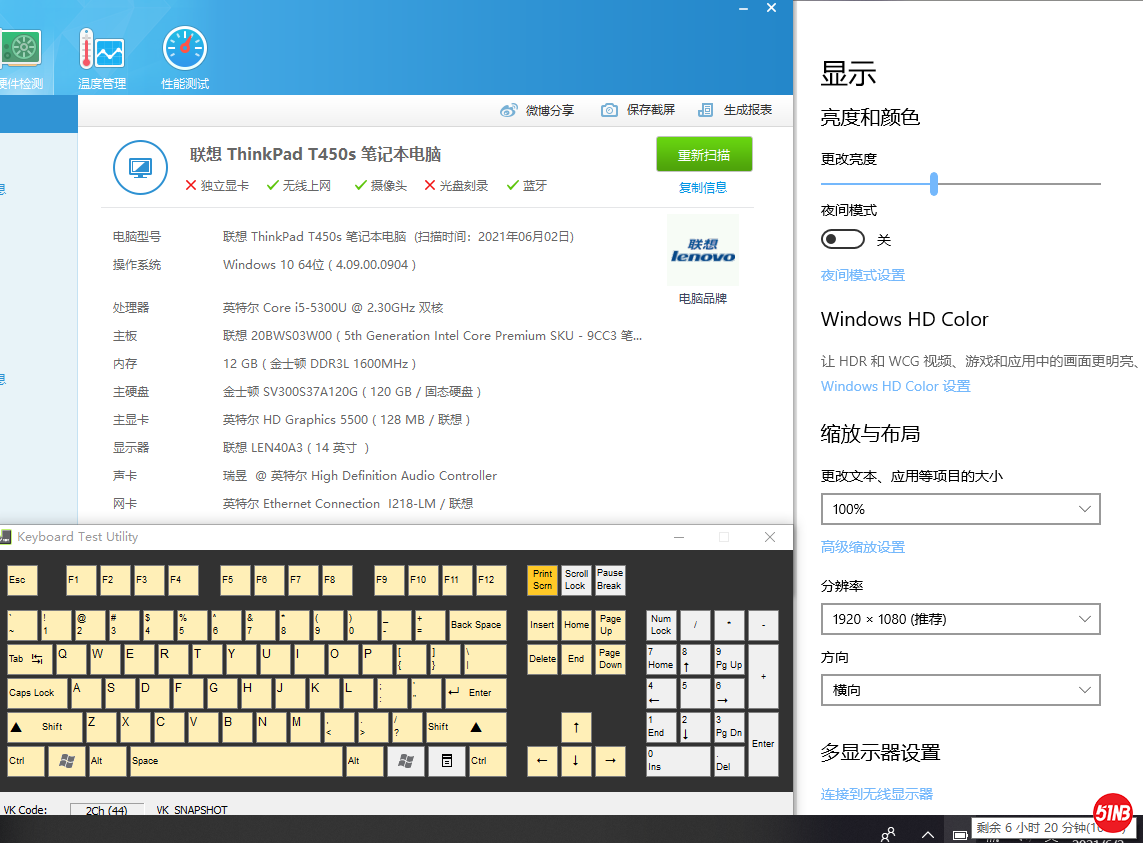Click the numpad 7 Home key
This screenshot has height=843, width=1143.
point(661,659)
